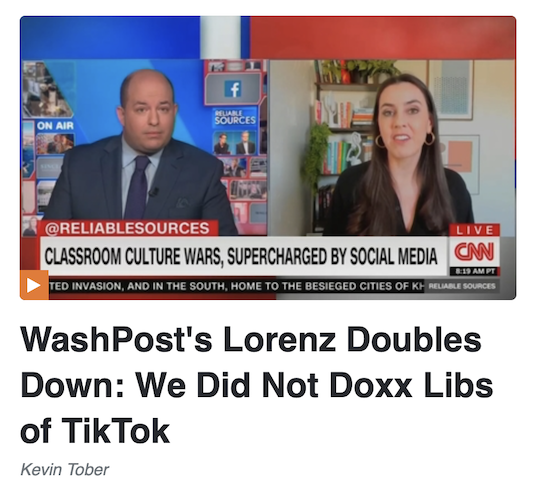Click the red CNN logo
535x501 pixels.
point(474,252)
